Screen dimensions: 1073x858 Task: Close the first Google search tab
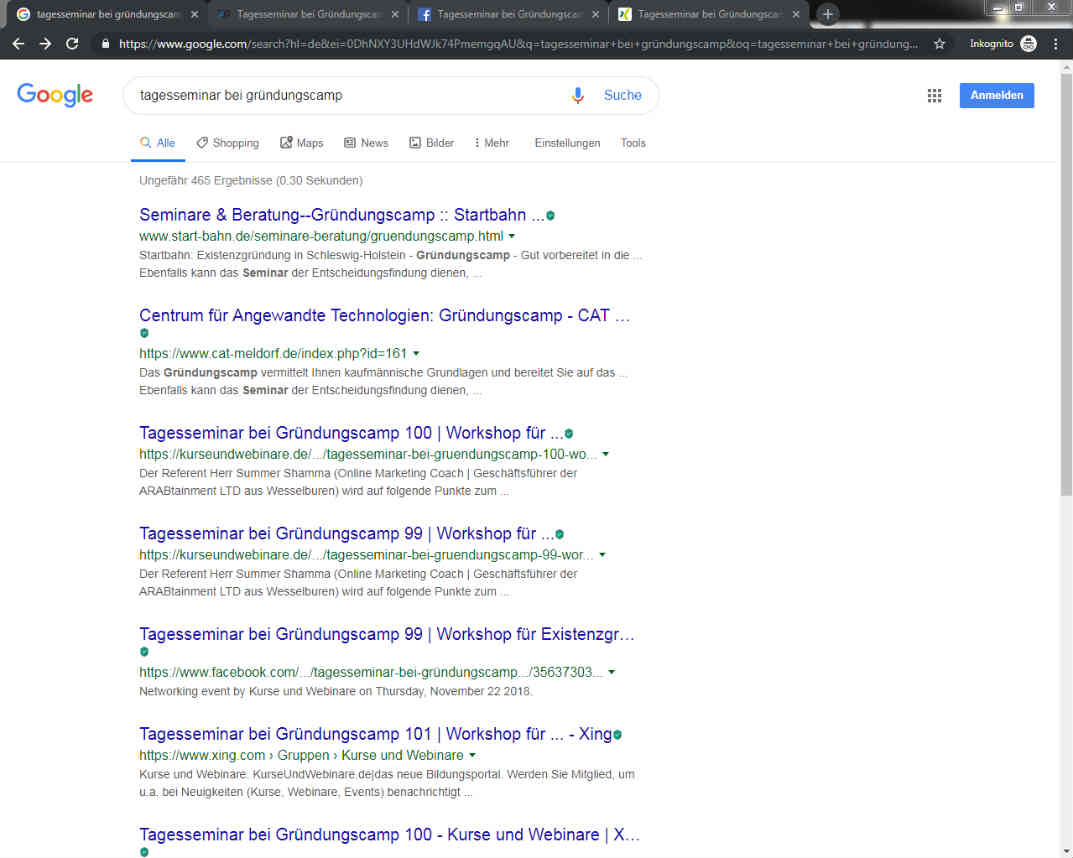point(194,14)
